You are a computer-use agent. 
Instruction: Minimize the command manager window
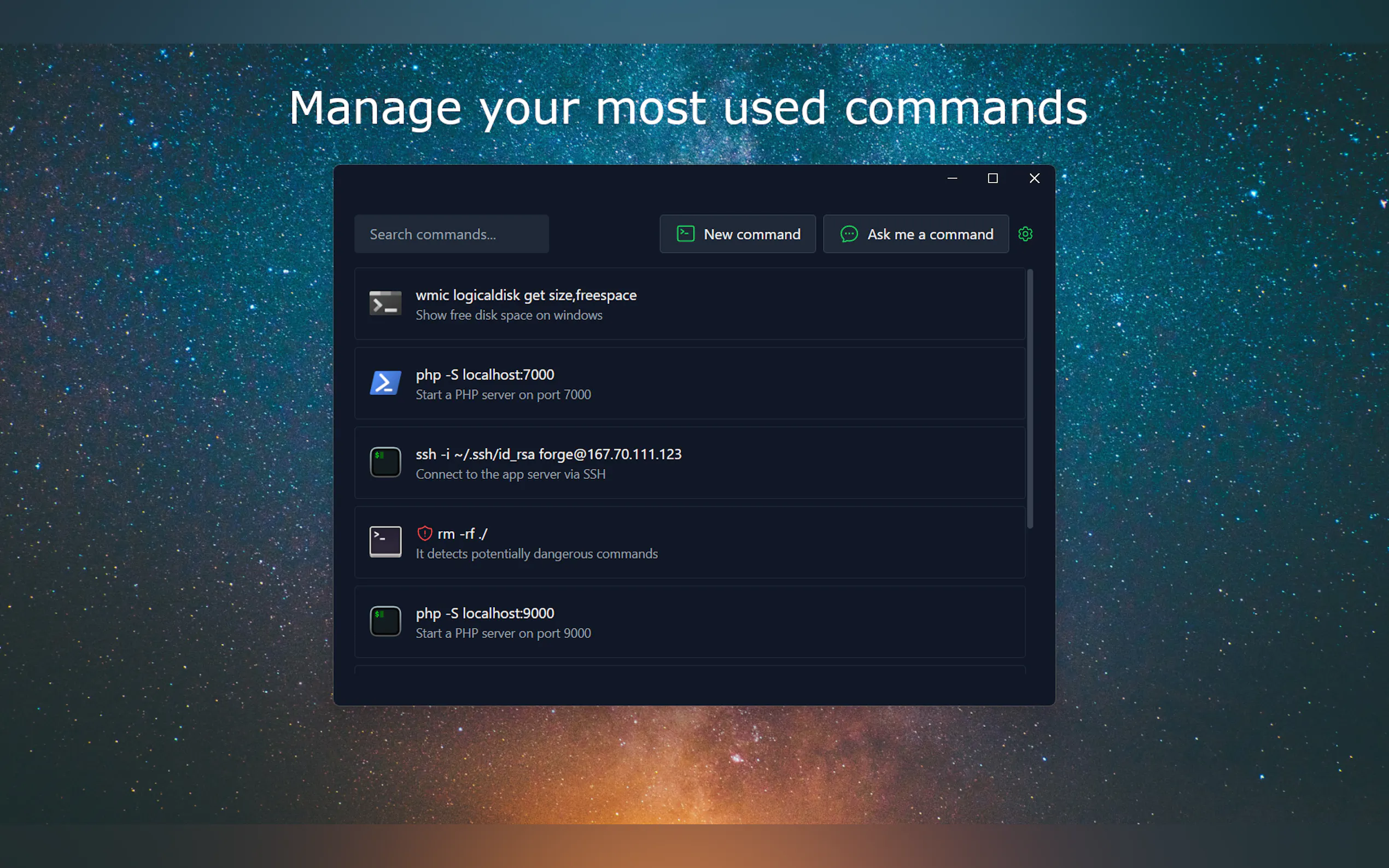[x=952, y=179]
